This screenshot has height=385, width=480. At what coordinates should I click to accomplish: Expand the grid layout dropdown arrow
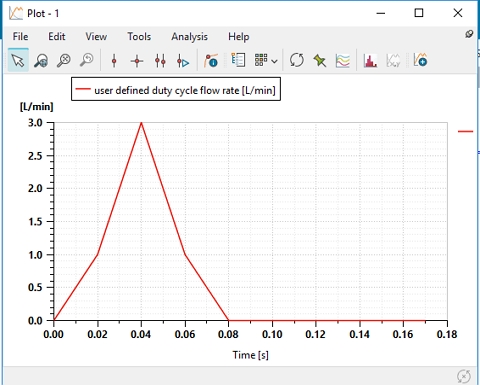click(274, 61)
